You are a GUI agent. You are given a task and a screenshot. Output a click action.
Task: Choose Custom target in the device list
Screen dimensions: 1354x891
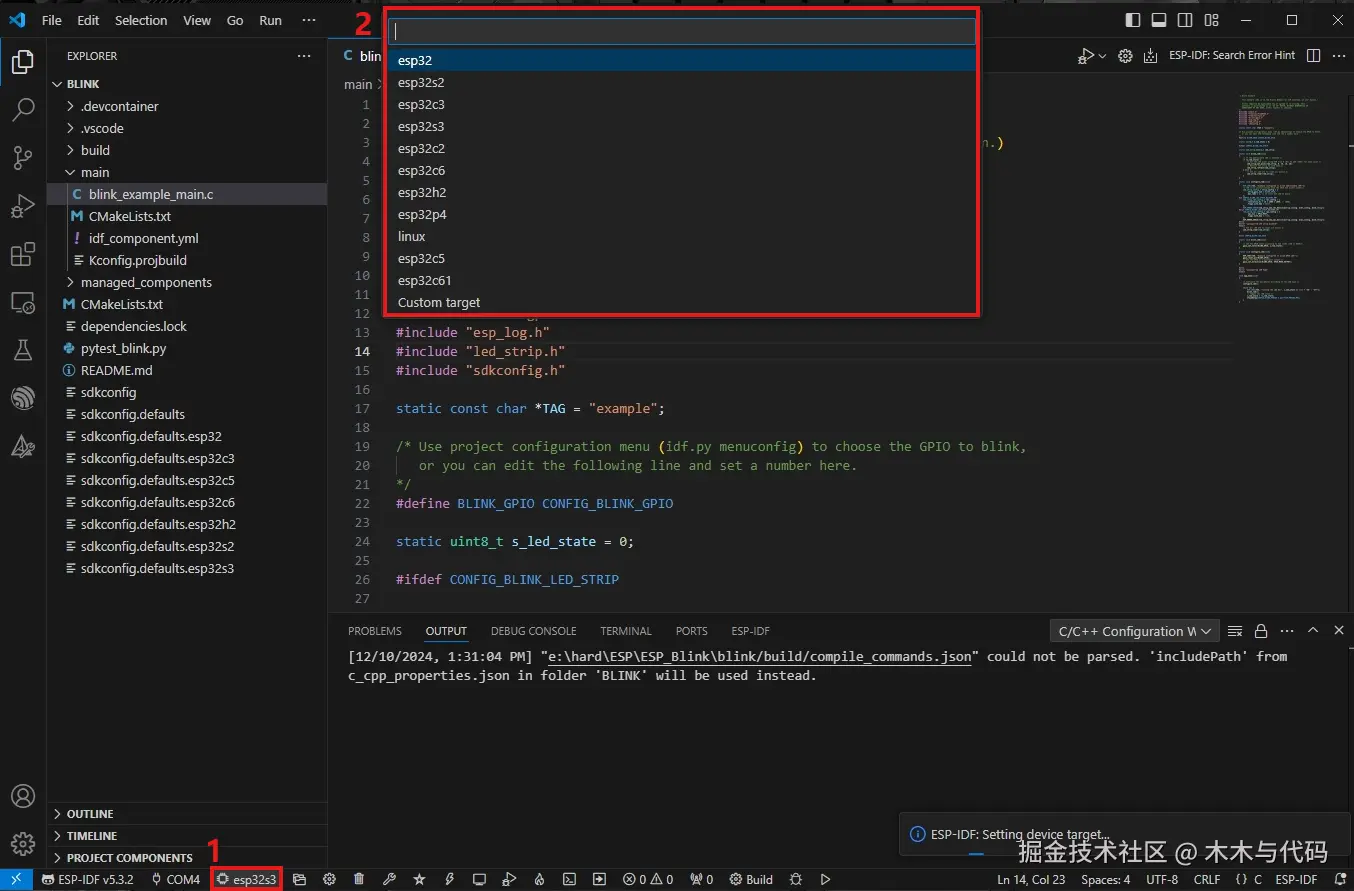pyautogui.click(x=439, y=302)
